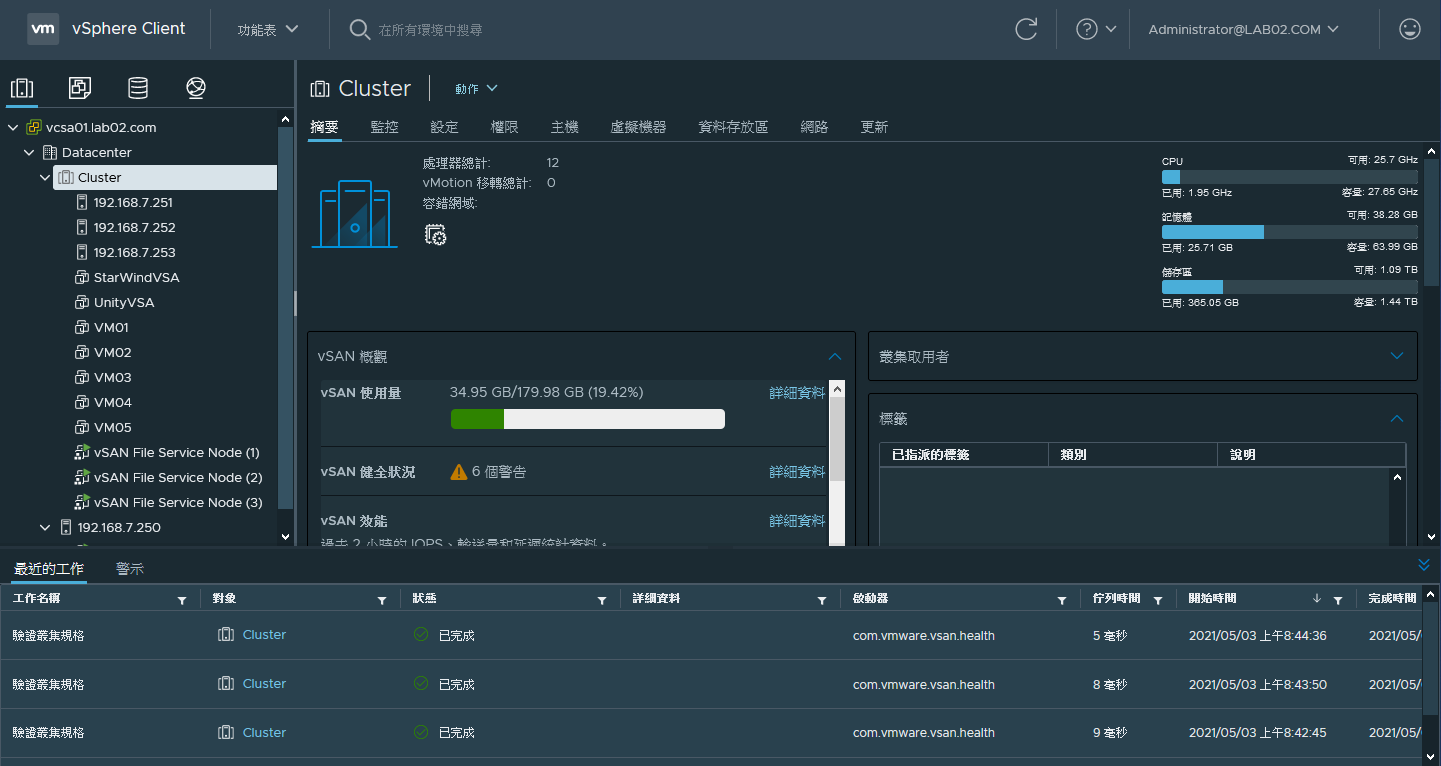The height and width of the screenshot is (766, 1441).
Task: Switch to the 資料存放區 tab
Action: pos(733,127)
